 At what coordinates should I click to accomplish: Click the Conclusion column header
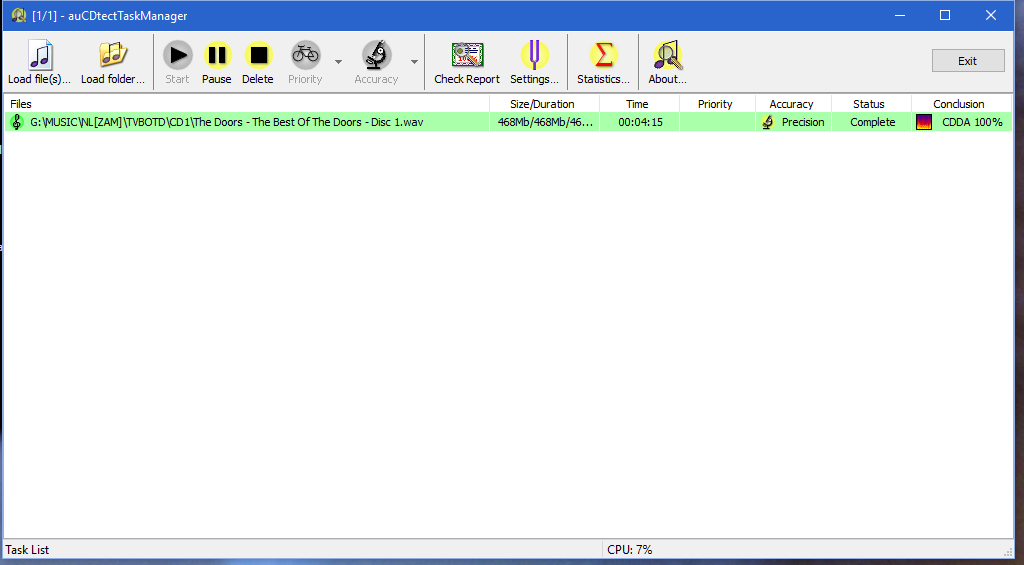(x=959, y=104)
